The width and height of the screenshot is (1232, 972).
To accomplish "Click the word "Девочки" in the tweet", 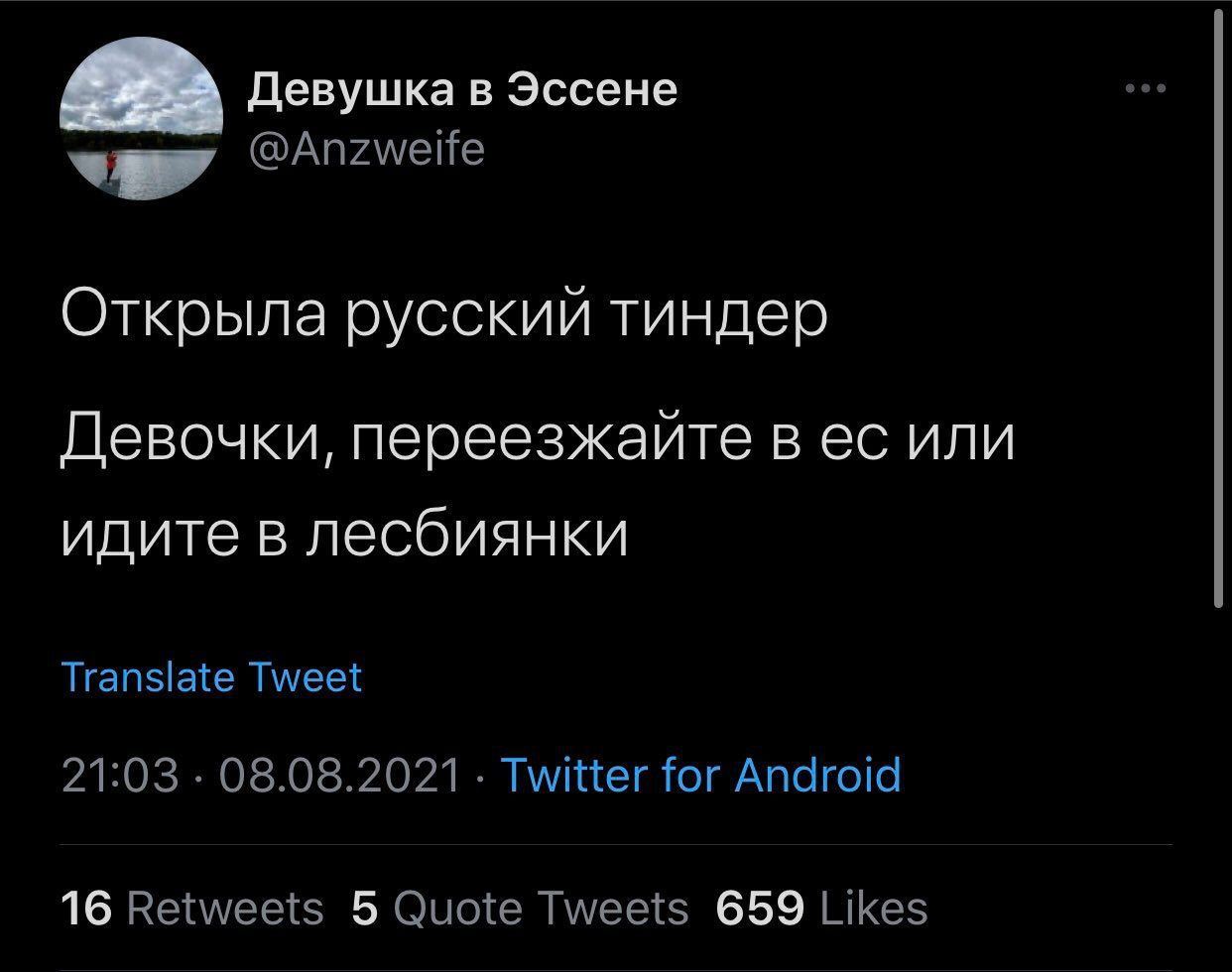I will click(x=195, y=438).
